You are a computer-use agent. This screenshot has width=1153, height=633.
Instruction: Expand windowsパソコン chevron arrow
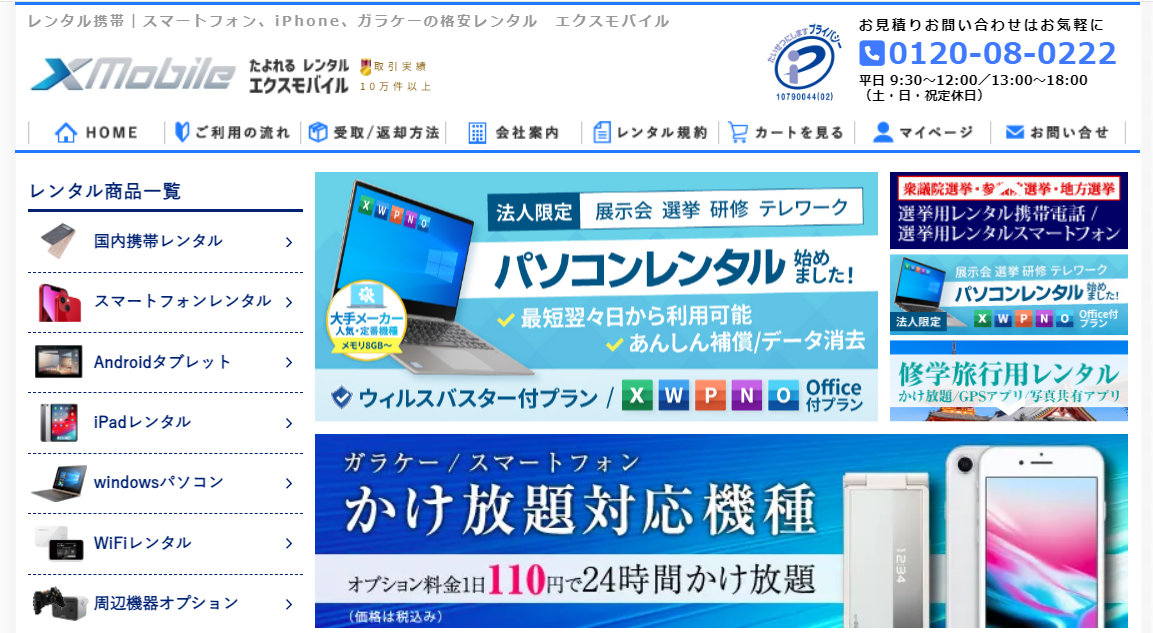289,483
